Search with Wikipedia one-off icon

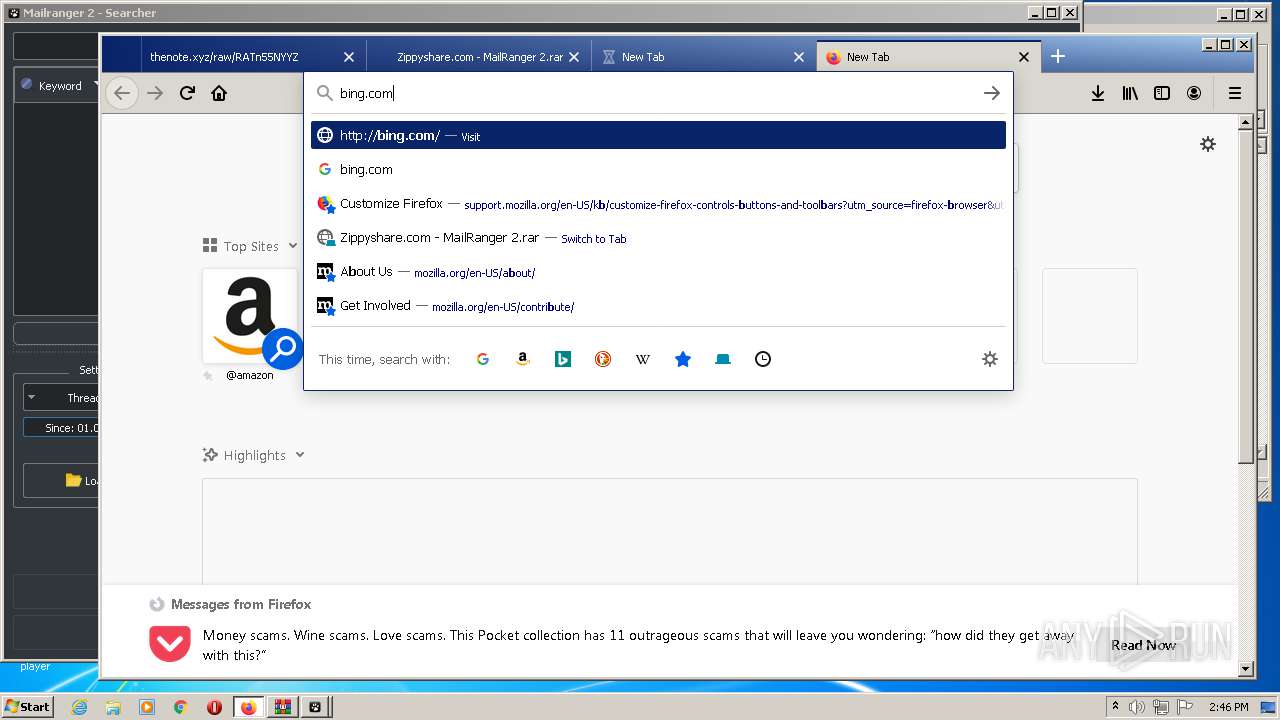click(x=643, y=359)
